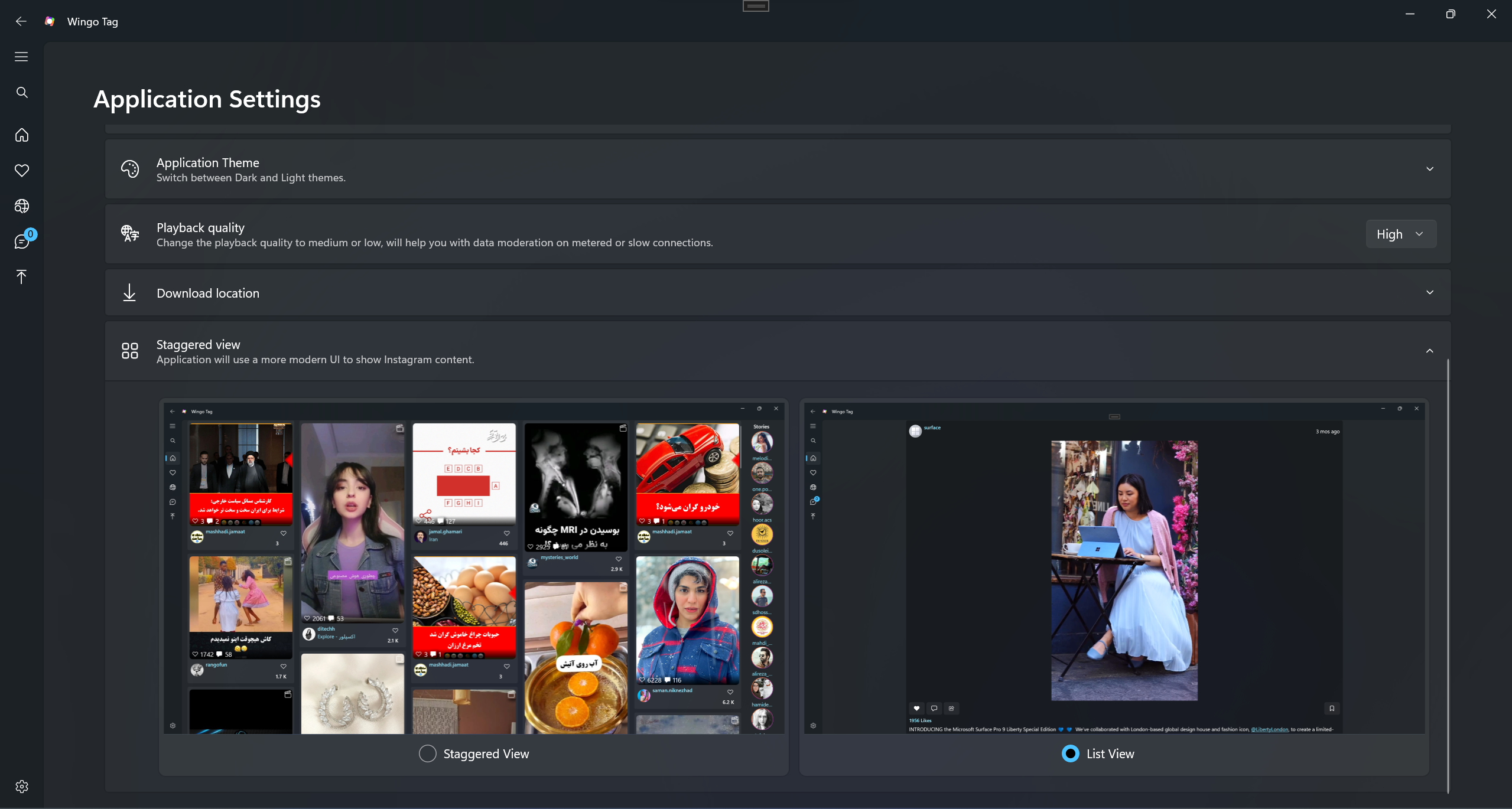Image resolution: width=1512 pixels, height=809 pixels.
Task: Open Explore globe icon in sidebar
Action: click(x=22, y=206)
